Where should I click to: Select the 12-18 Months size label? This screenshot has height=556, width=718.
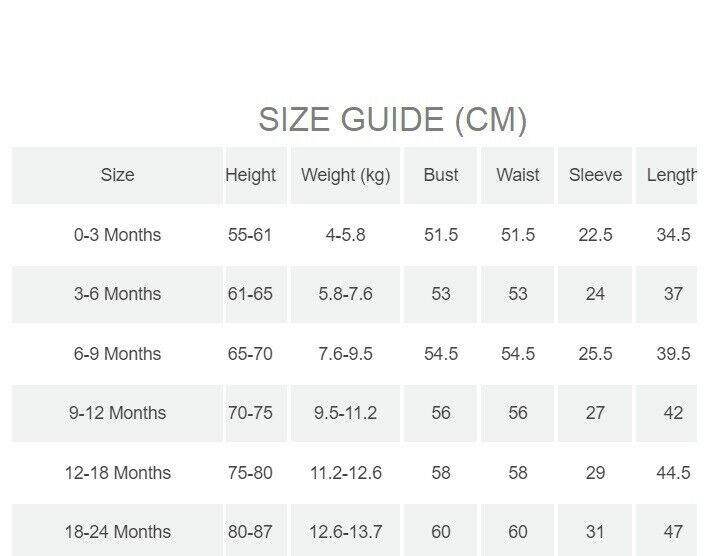tap(117, 473)
